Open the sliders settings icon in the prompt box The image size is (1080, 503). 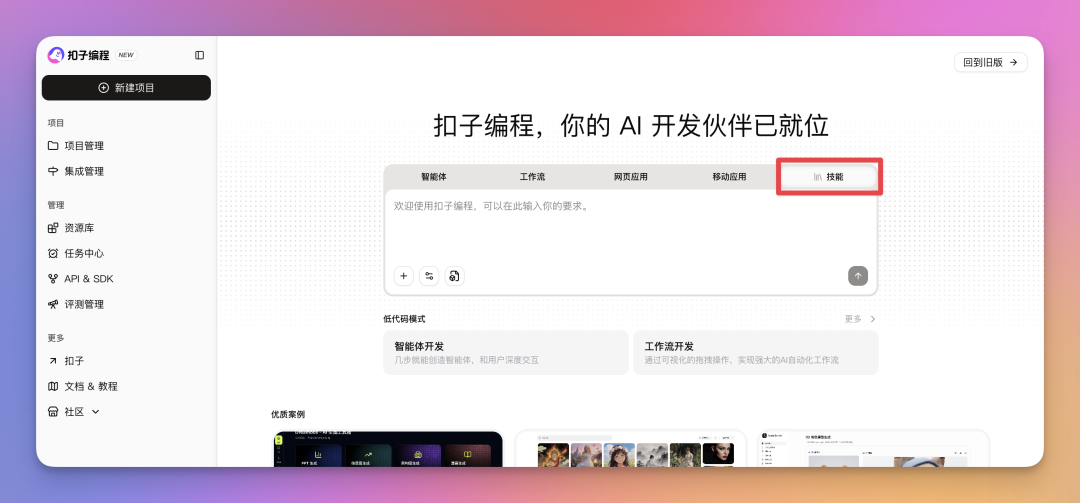[429, 276]
